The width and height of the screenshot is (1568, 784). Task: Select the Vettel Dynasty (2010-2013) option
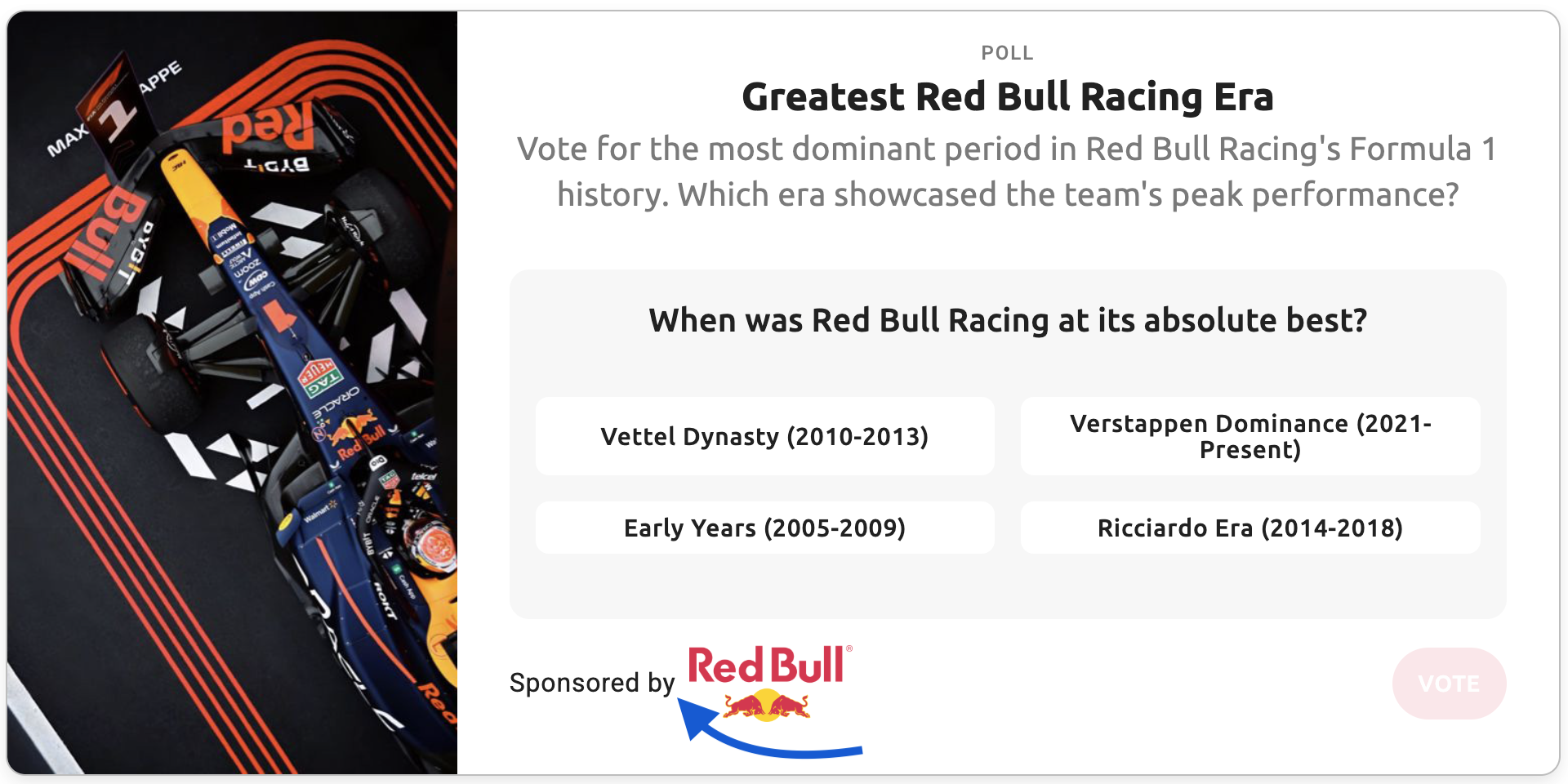coord(764,437)
